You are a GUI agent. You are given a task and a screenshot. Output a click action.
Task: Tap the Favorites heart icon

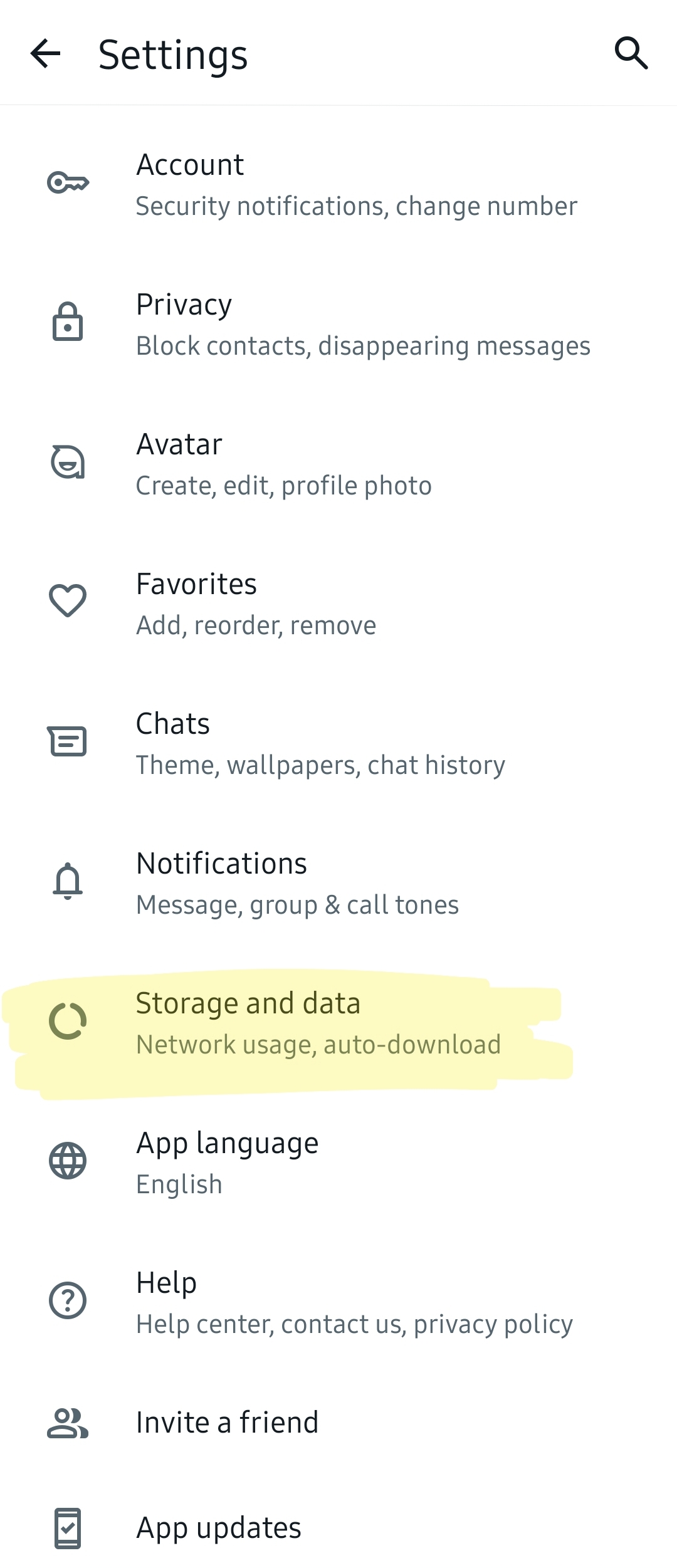(68, 601)
